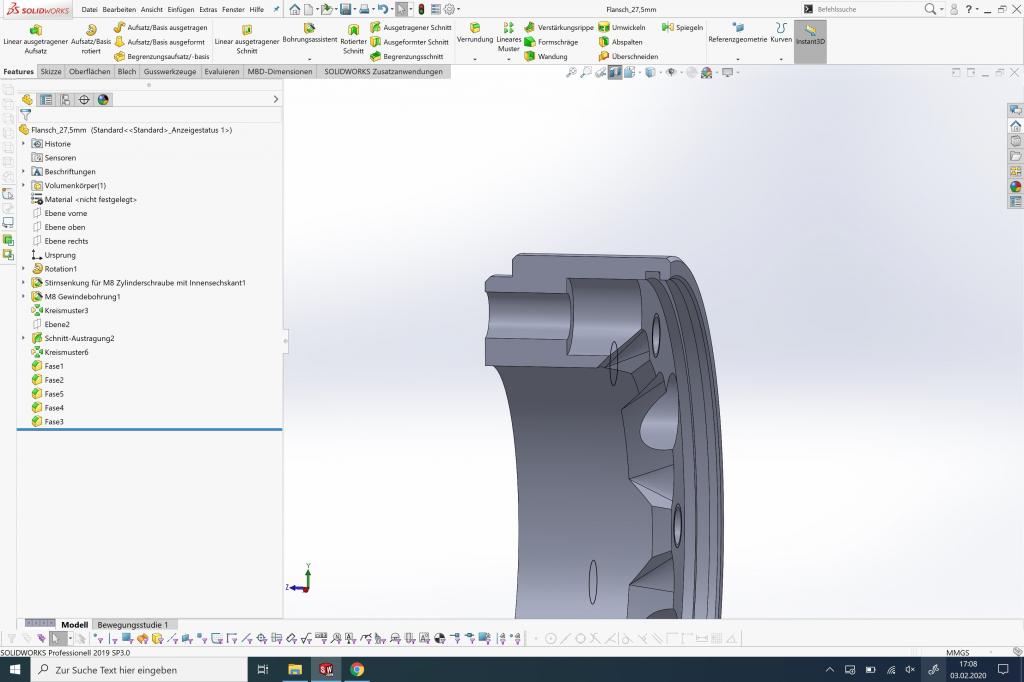The width and height of the screenshot is (1024, 682).
Task: Open the ConfigurationManager tab icon
Action: tap(65, 100)
